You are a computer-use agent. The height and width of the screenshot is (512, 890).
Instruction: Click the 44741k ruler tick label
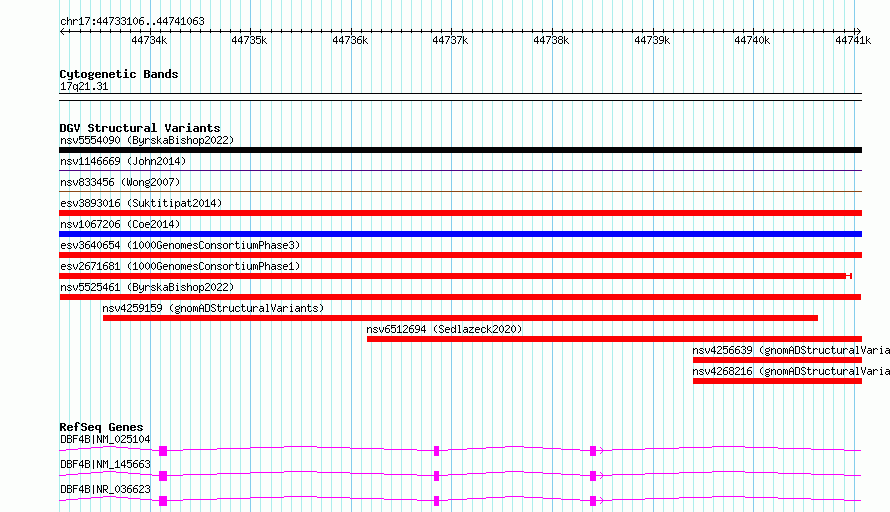853,40
